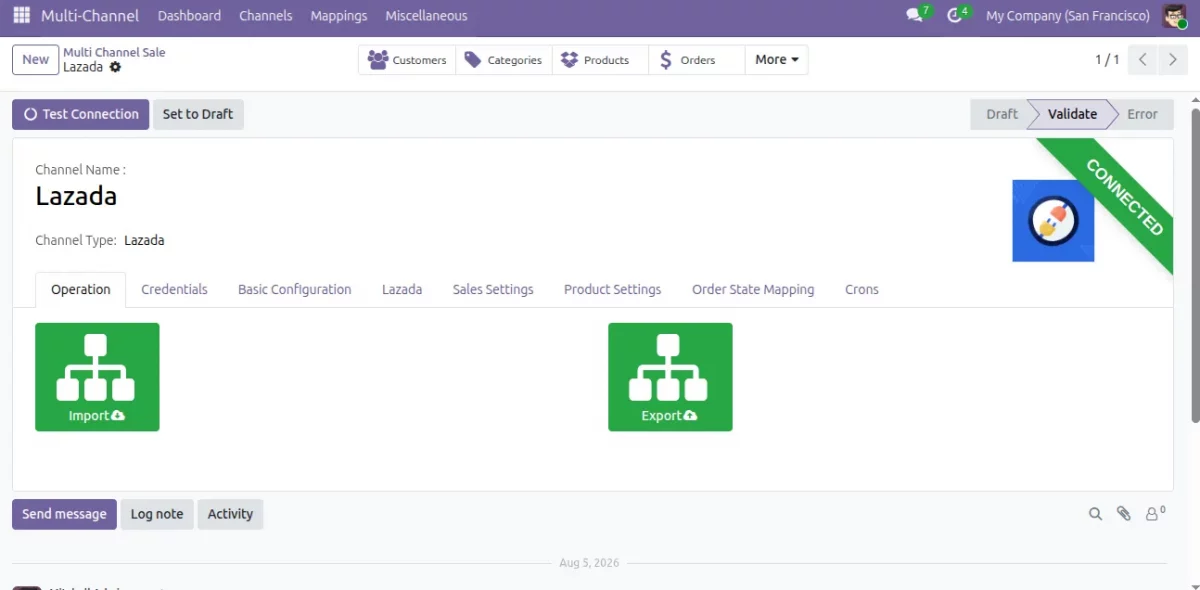This screenshot has width=1200, height=590.
Task: Switch to the Credentials tab
Action: (x=174, y=289)
